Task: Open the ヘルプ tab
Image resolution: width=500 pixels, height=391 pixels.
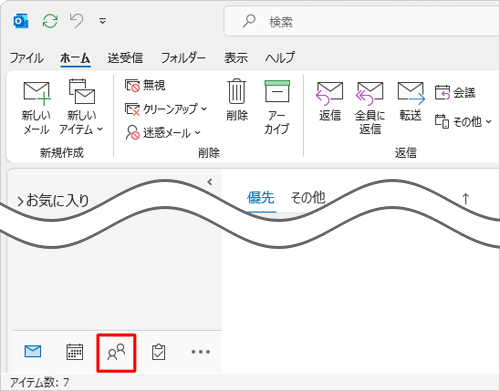Action: tap(280, 58)
